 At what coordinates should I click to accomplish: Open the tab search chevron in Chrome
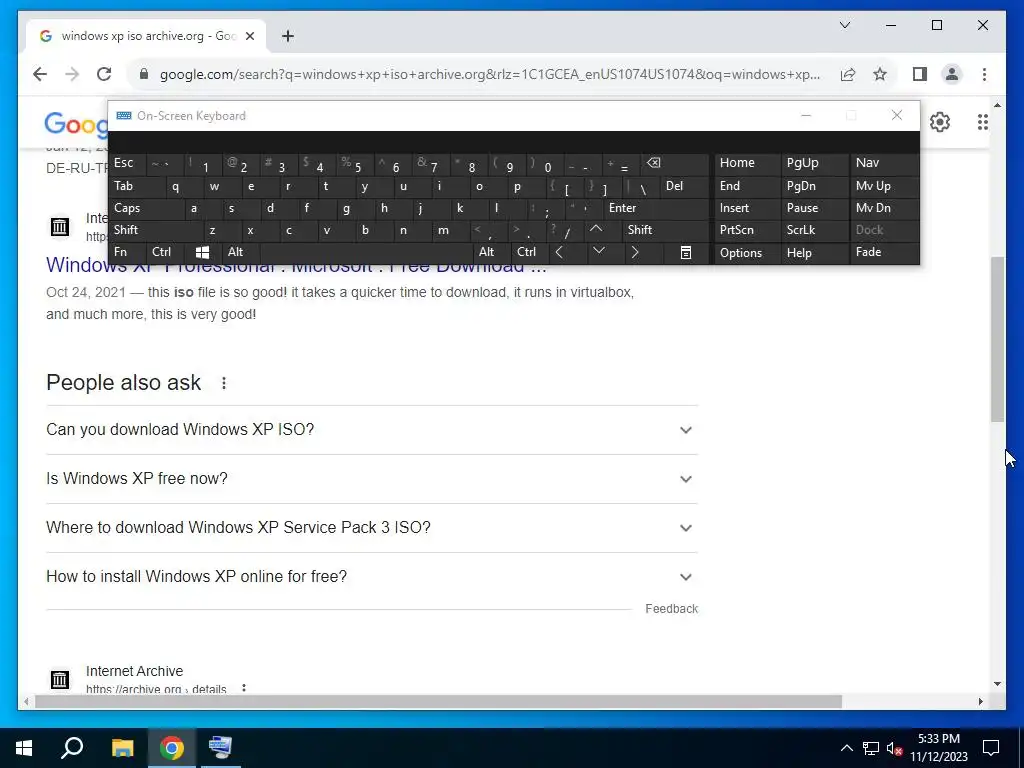tap(844, 25)
